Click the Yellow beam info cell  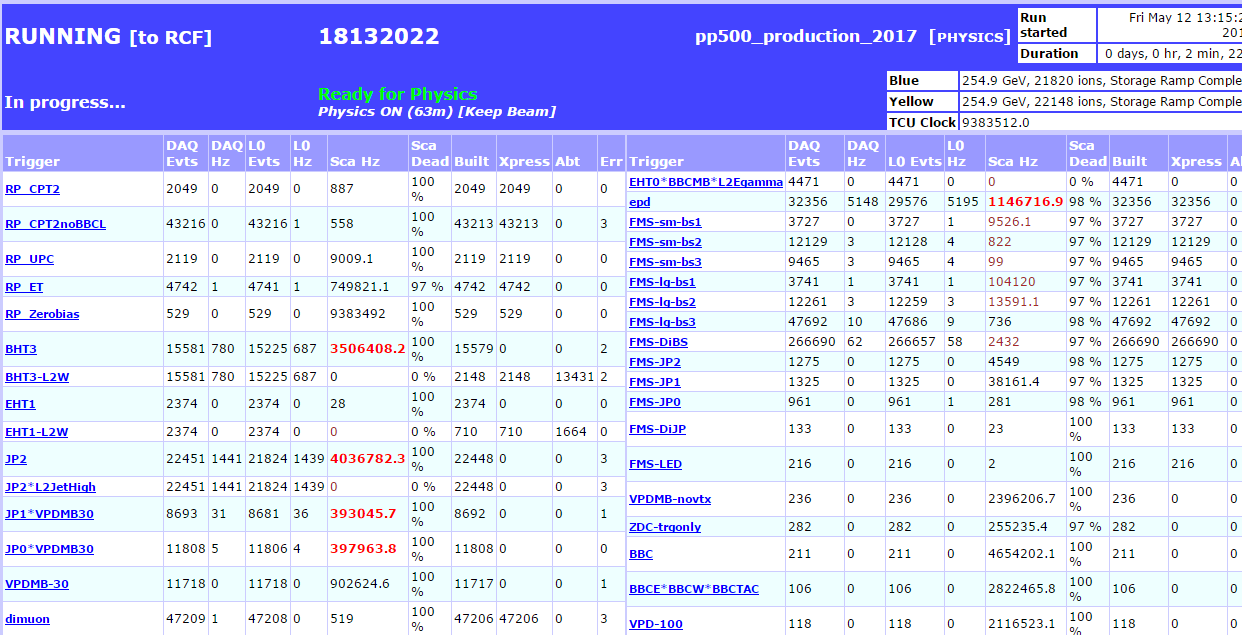1100,102
